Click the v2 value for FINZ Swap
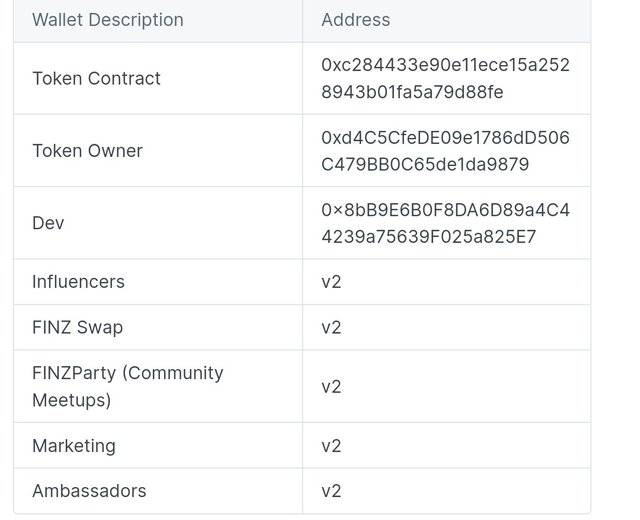 (331, 327)
